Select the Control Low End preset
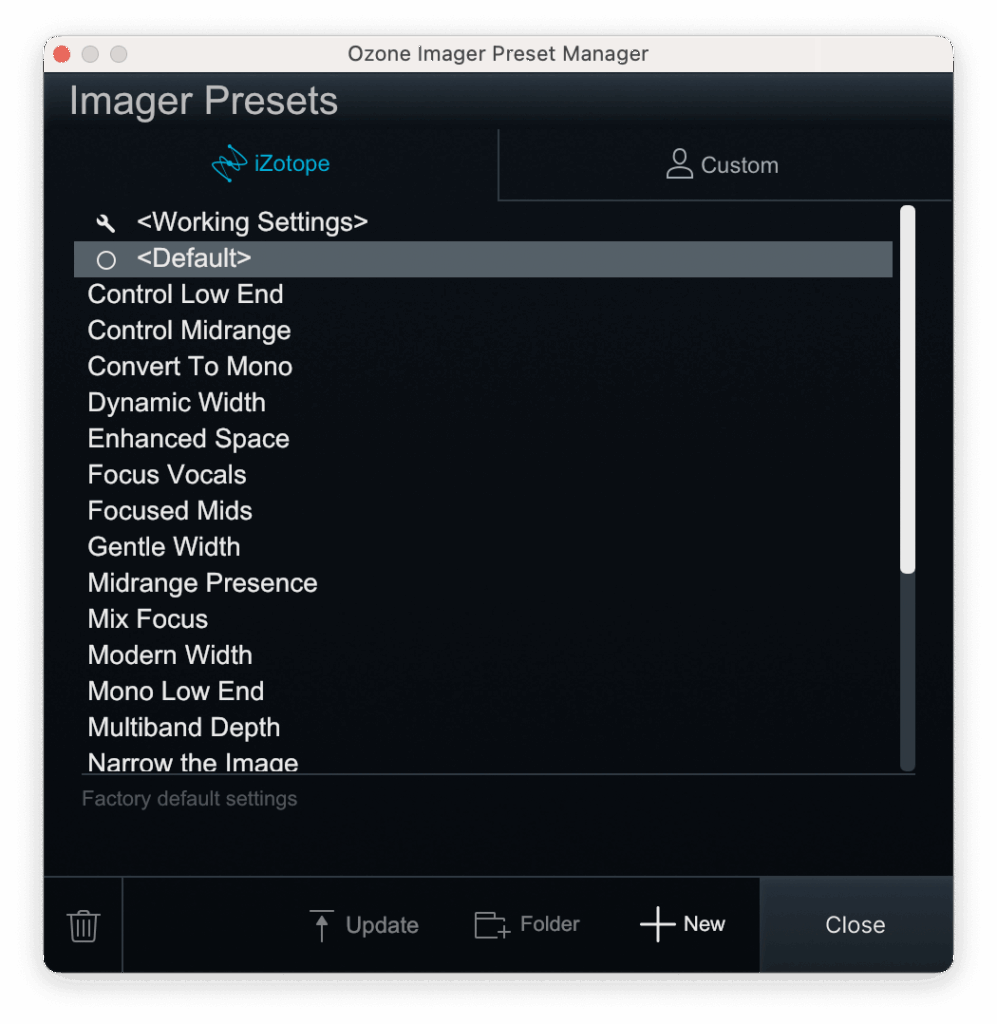Image resolution: width=997 pixels, height=1024 pixels. click(x=185, y=295)
